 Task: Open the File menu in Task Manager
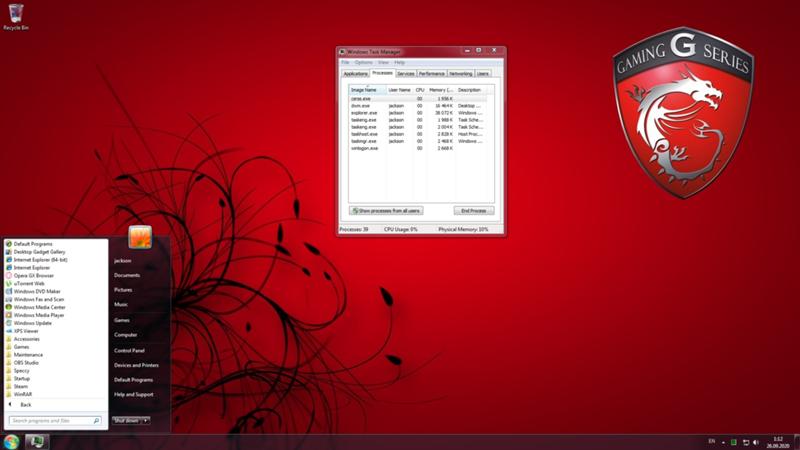(345, 62)
